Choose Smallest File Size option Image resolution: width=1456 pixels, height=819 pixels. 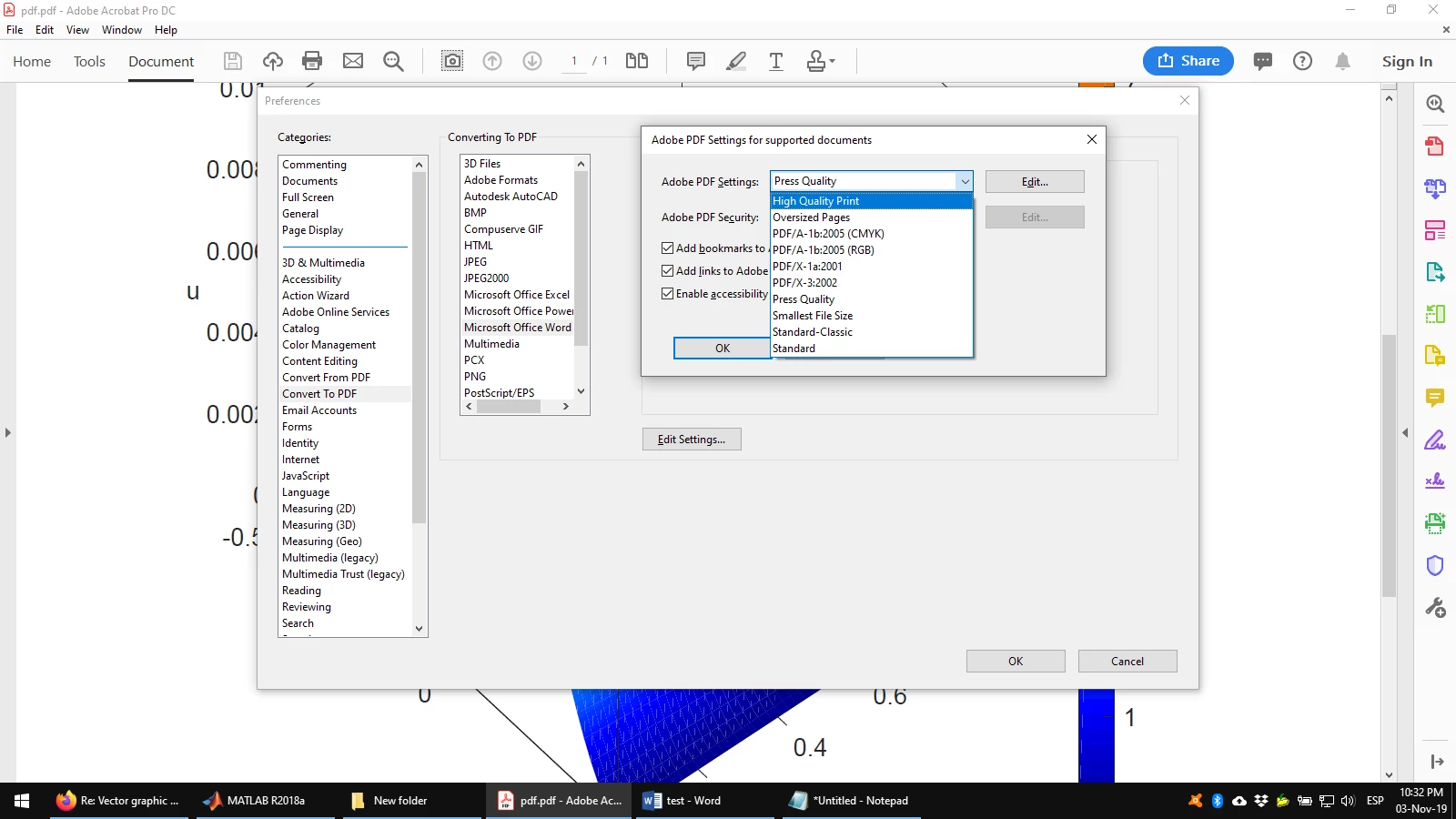click(872, 316)
